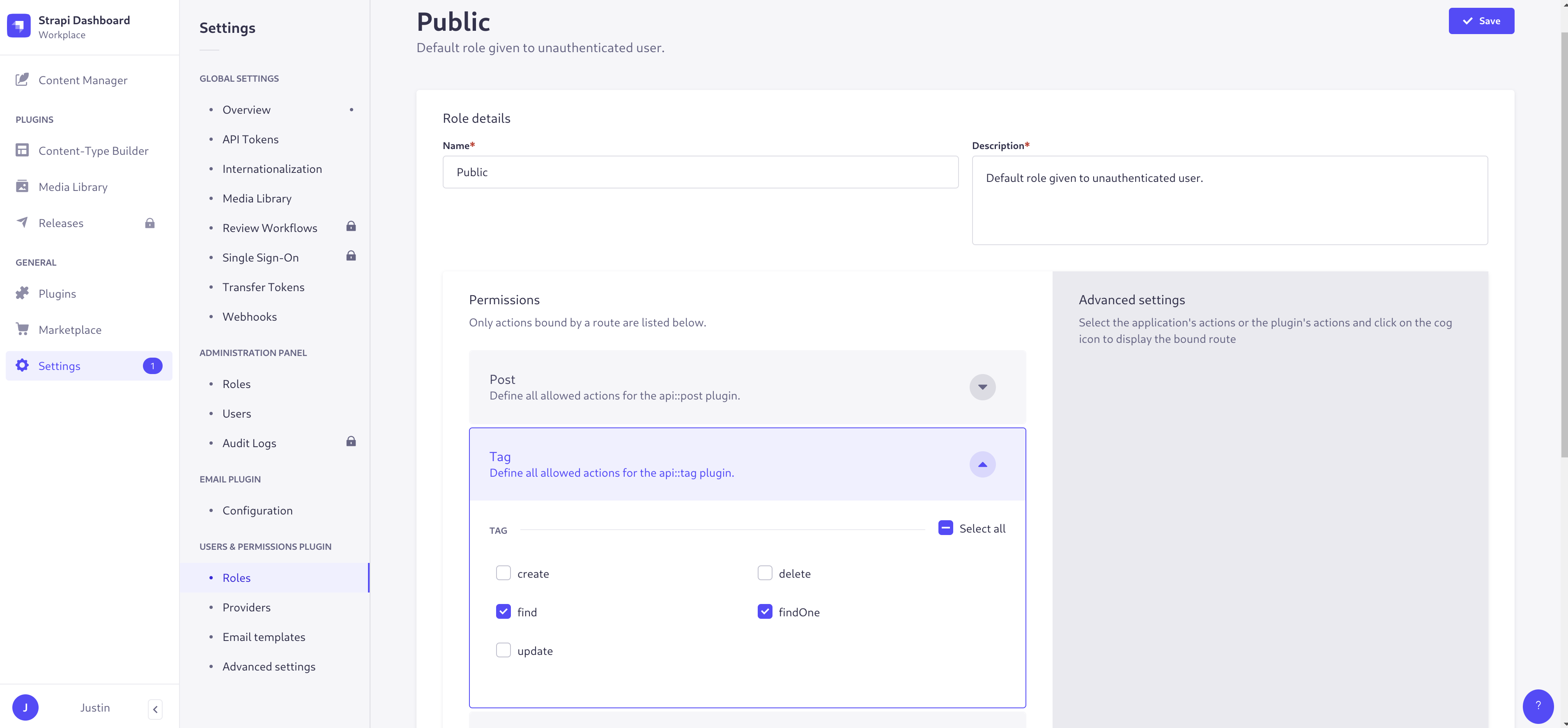Click the Name input field
Screen dimensions: 1568x728
pyautogui.click(x=700, y=171)
